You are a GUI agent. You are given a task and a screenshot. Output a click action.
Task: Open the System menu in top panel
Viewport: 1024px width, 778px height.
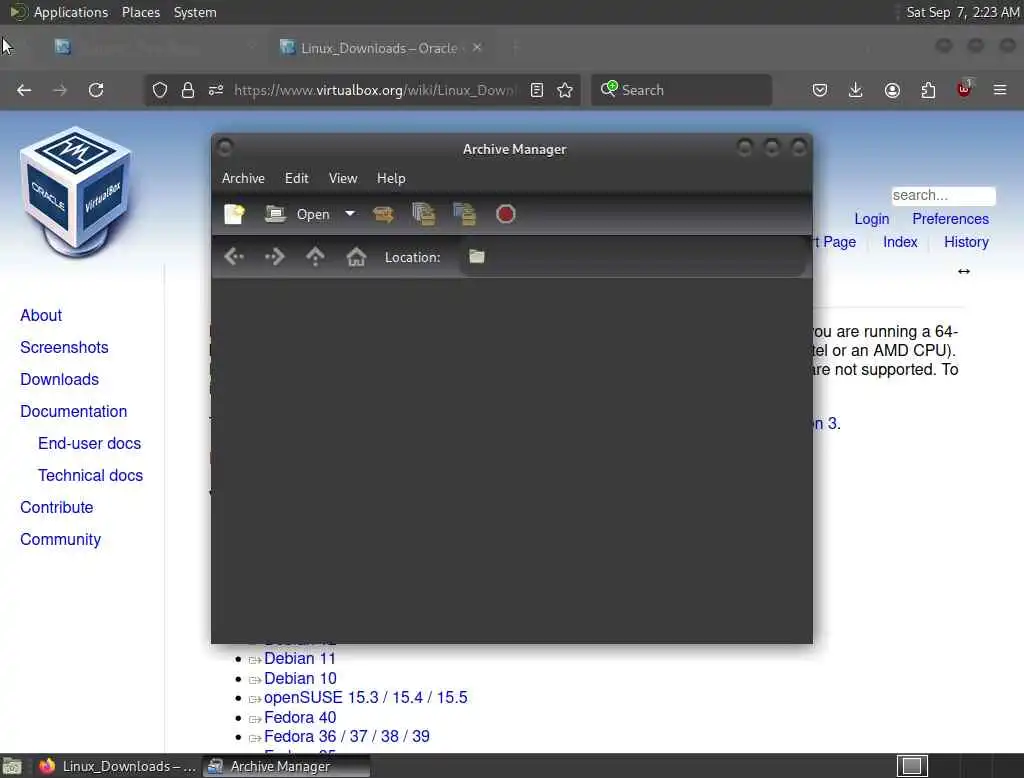tap(195, 12)
